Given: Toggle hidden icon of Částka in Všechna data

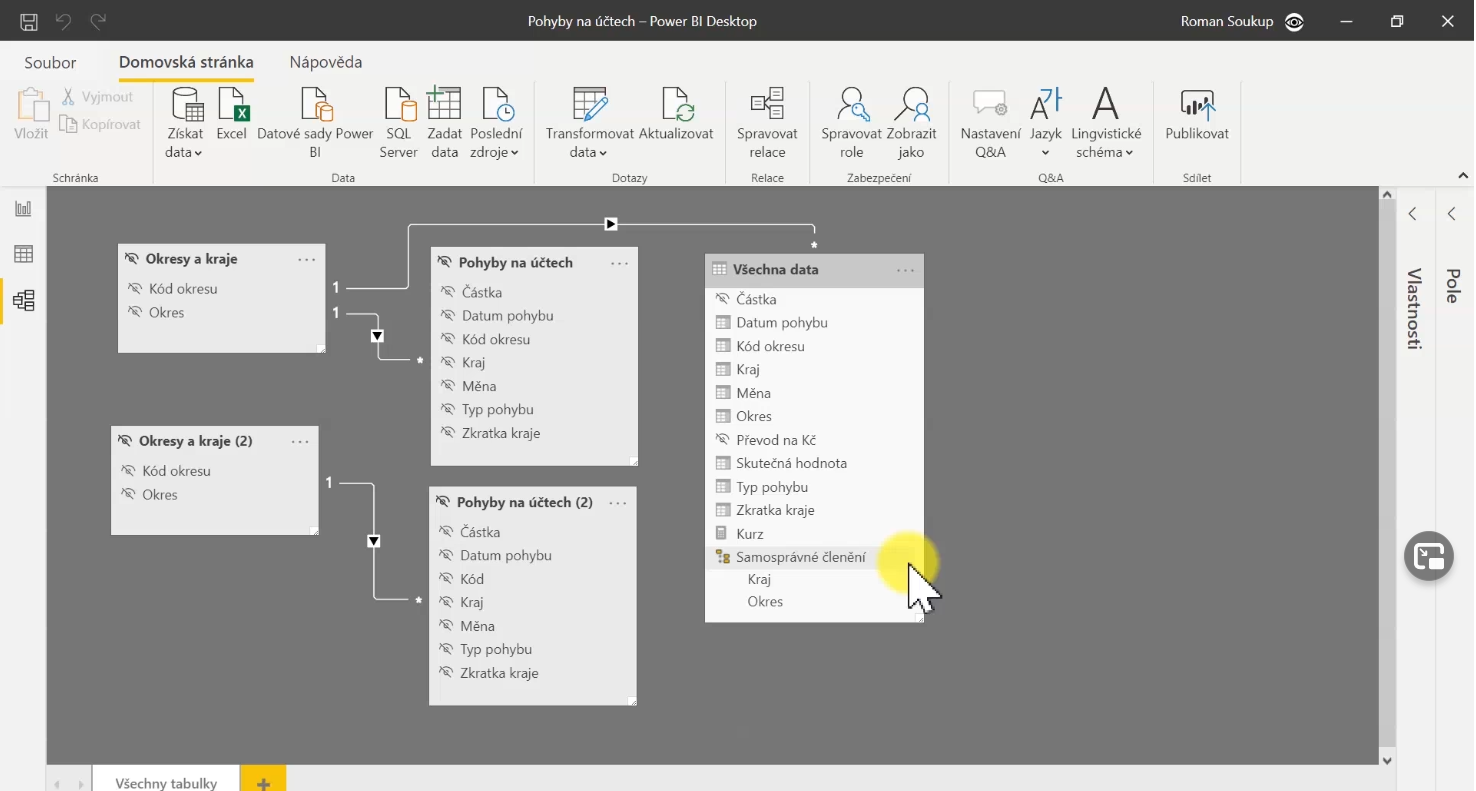Looking at the screenshot, I should click(x=723, y=299).
